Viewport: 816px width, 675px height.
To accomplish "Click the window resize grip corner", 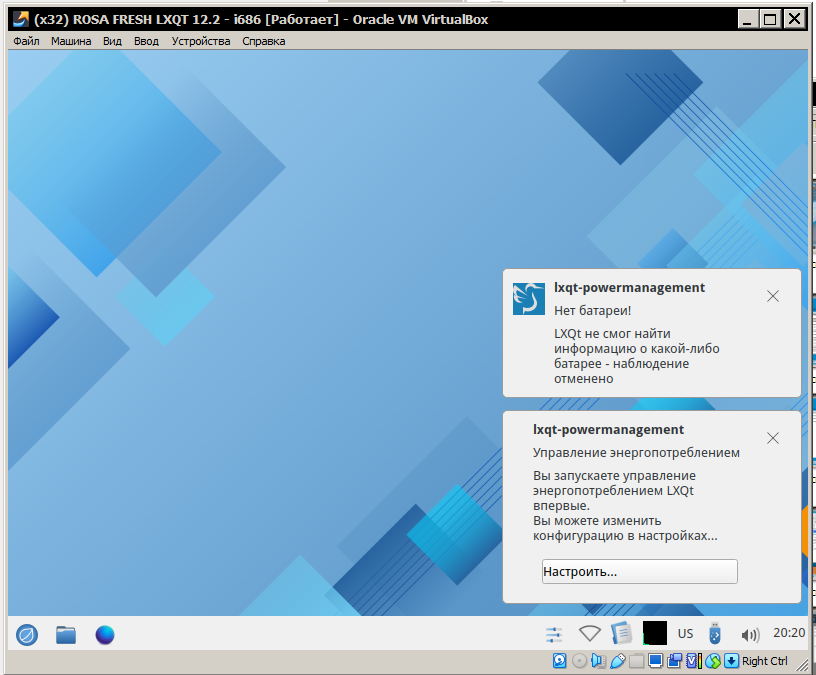I will [x=802, y=664].
